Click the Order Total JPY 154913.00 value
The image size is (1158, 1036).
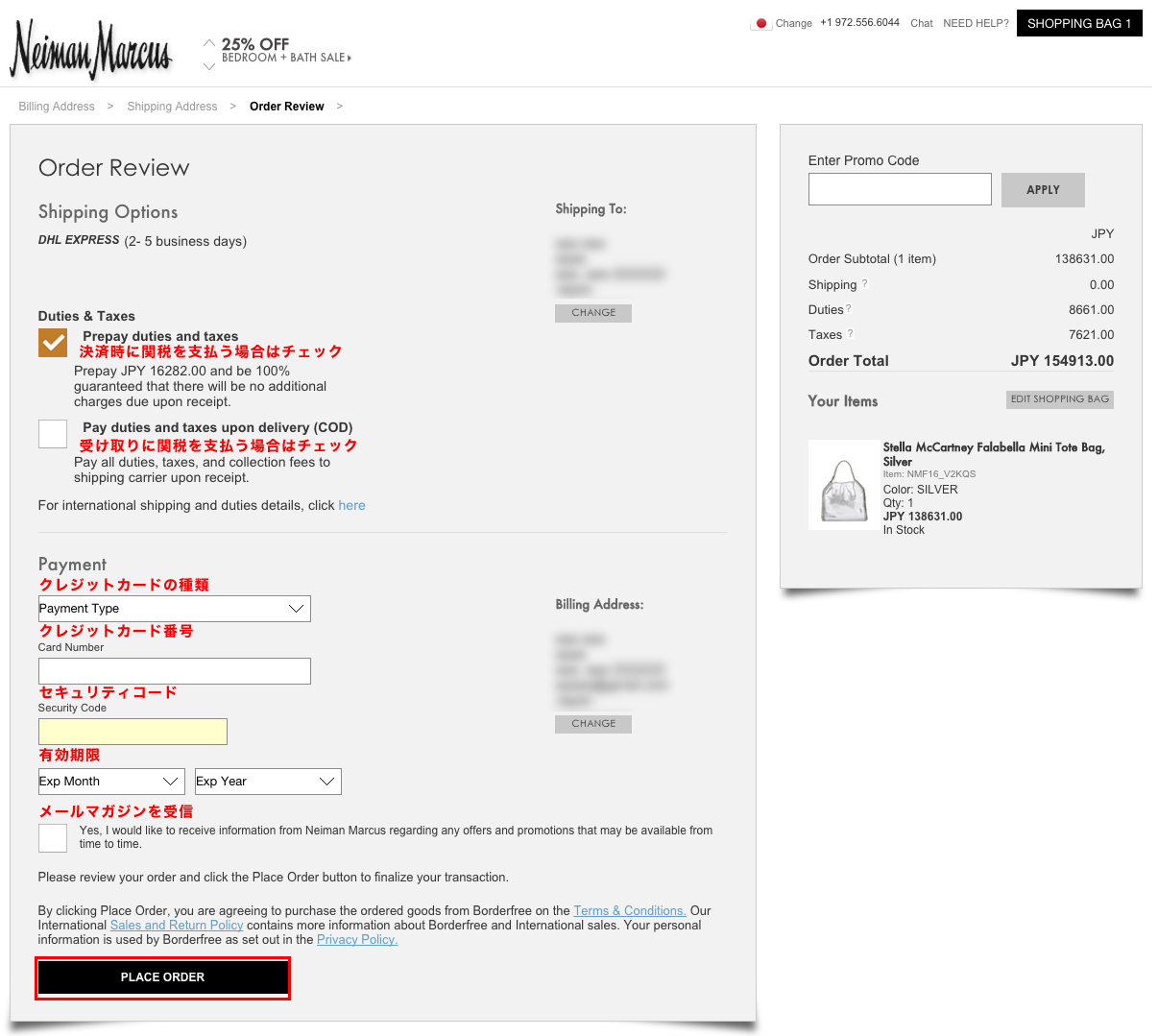tap(1062, 361)
